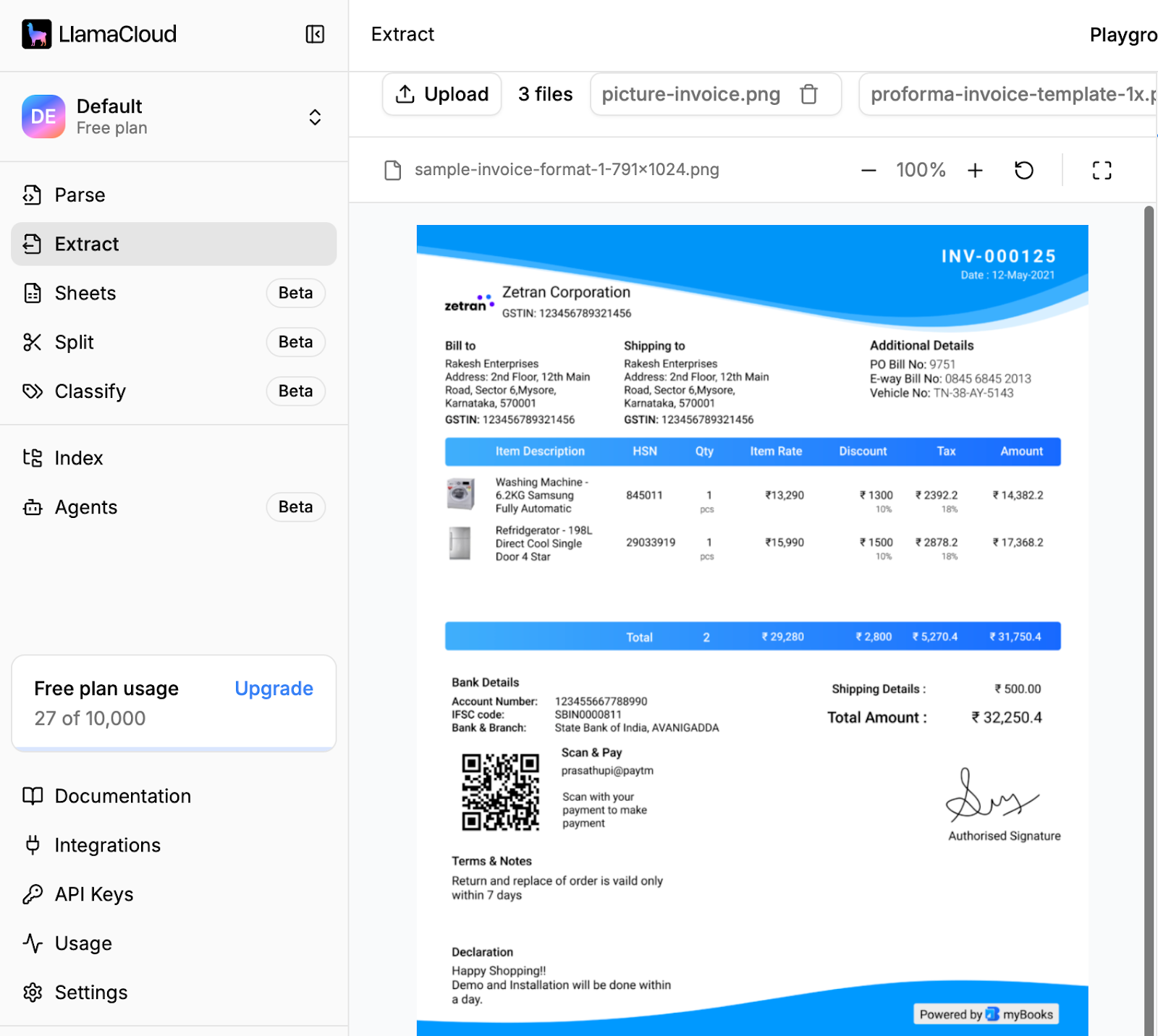Delete picture-invoice.png with trash icon

pyautogui.click(x=808, y=94)
